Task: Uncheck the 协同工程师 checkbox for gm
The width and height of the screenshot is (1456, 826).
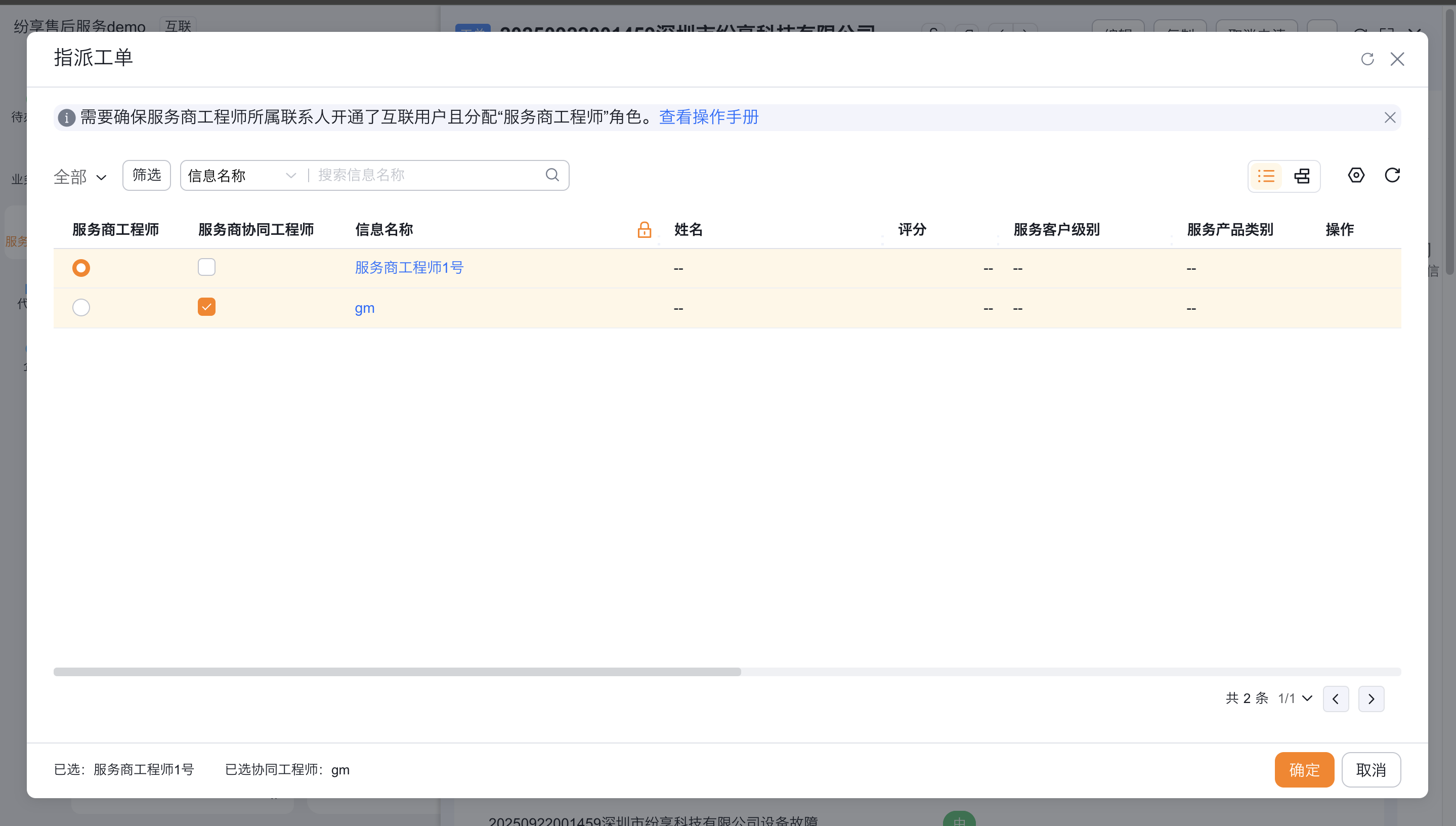Action: (x=206, y=306)
